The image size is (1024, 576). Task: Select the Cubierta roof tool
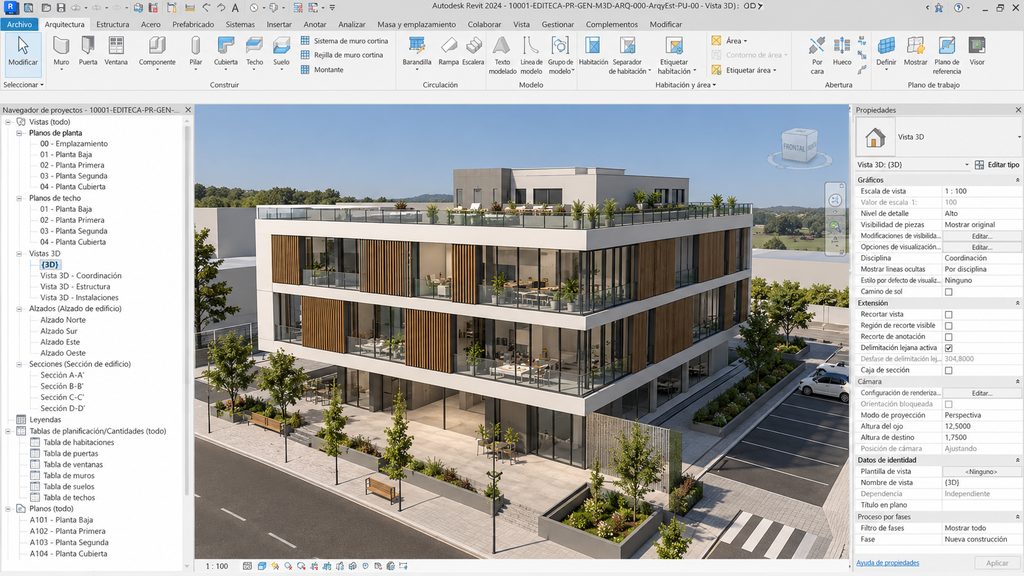[x=225, y=51]
